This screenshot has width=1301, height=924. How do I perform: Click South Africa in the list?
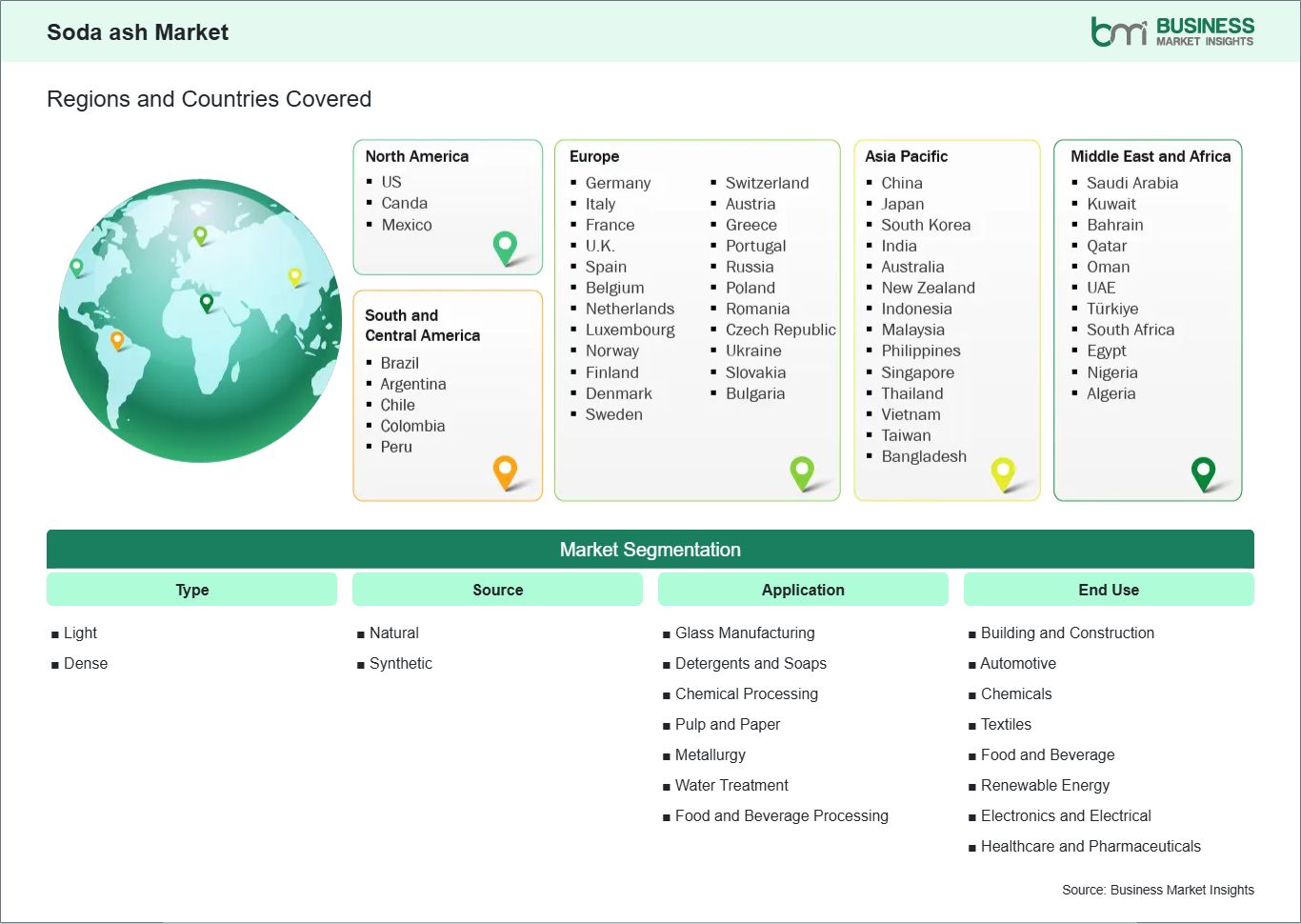coord(1131,330)
